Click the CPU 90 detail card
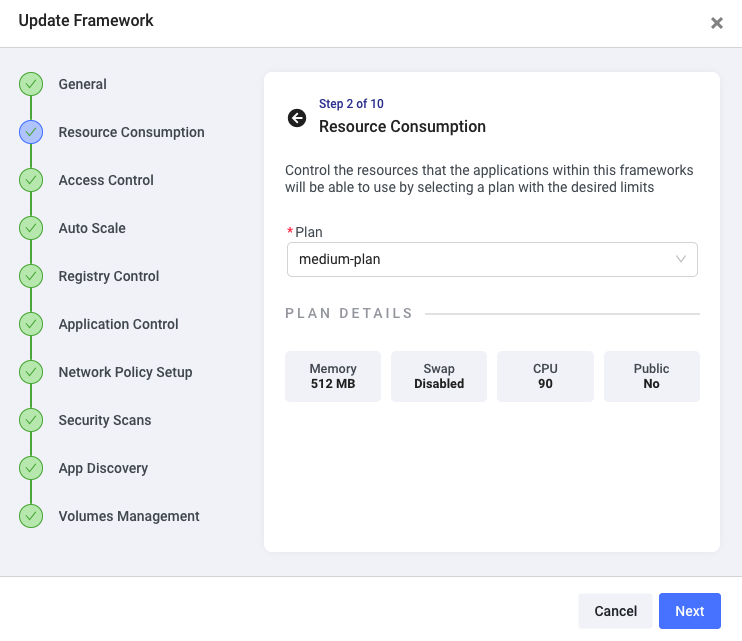742x641 pixels. click(545, 376)
